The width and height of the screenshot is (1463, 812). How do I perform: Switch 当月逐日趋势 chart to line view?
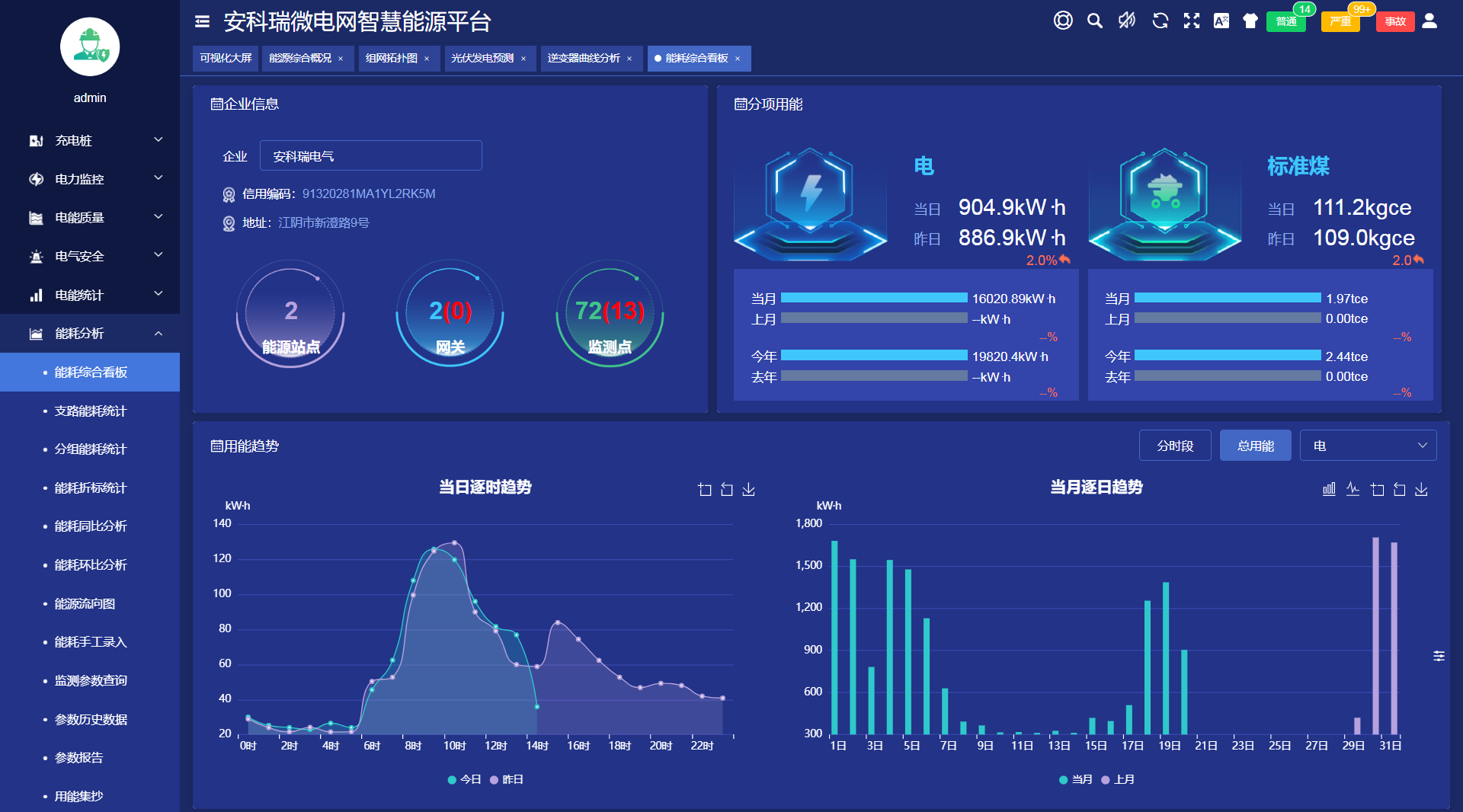point(1353,489)
